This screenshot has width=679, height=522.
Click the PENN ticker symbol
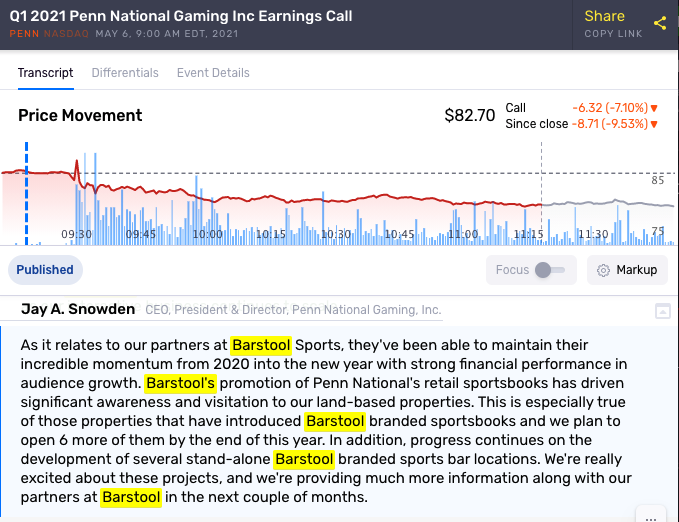pos(24,34)
